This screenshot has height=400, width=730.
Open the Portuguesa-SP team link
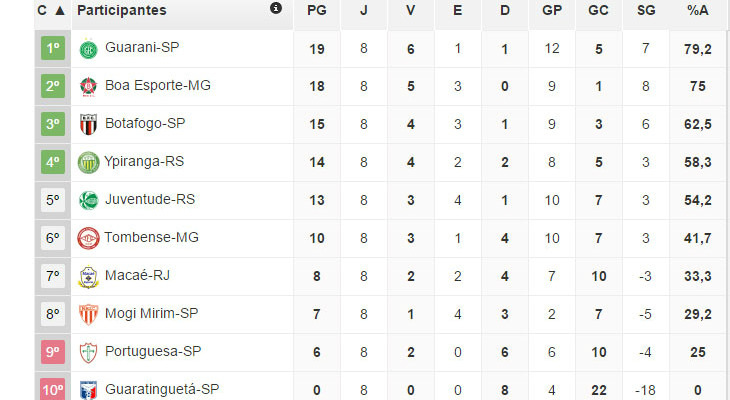click(153, 351)
